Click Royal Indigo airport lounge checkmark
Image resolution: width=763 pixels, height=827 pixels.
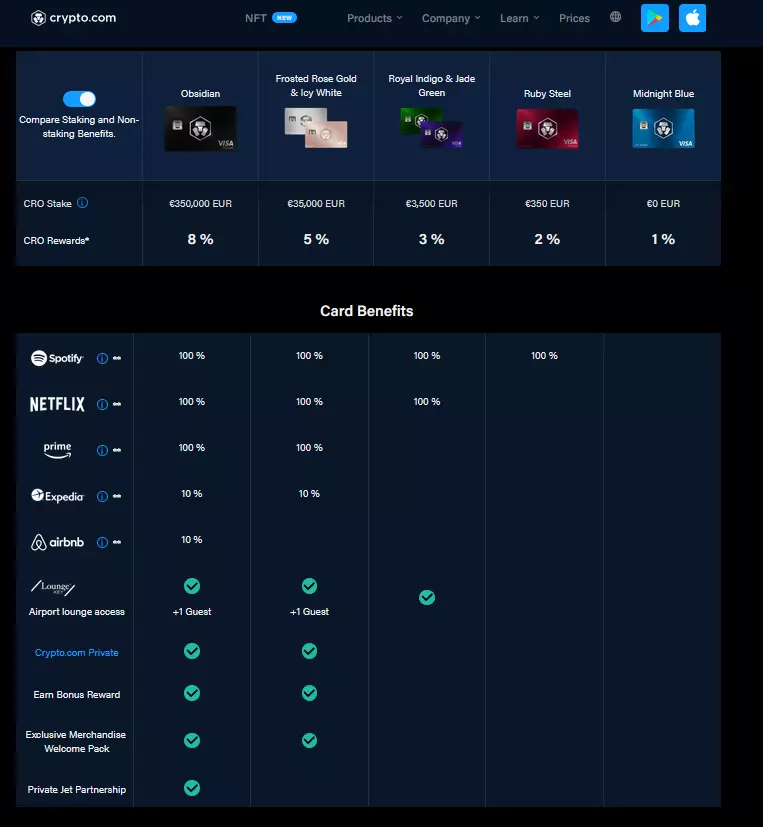427,597
